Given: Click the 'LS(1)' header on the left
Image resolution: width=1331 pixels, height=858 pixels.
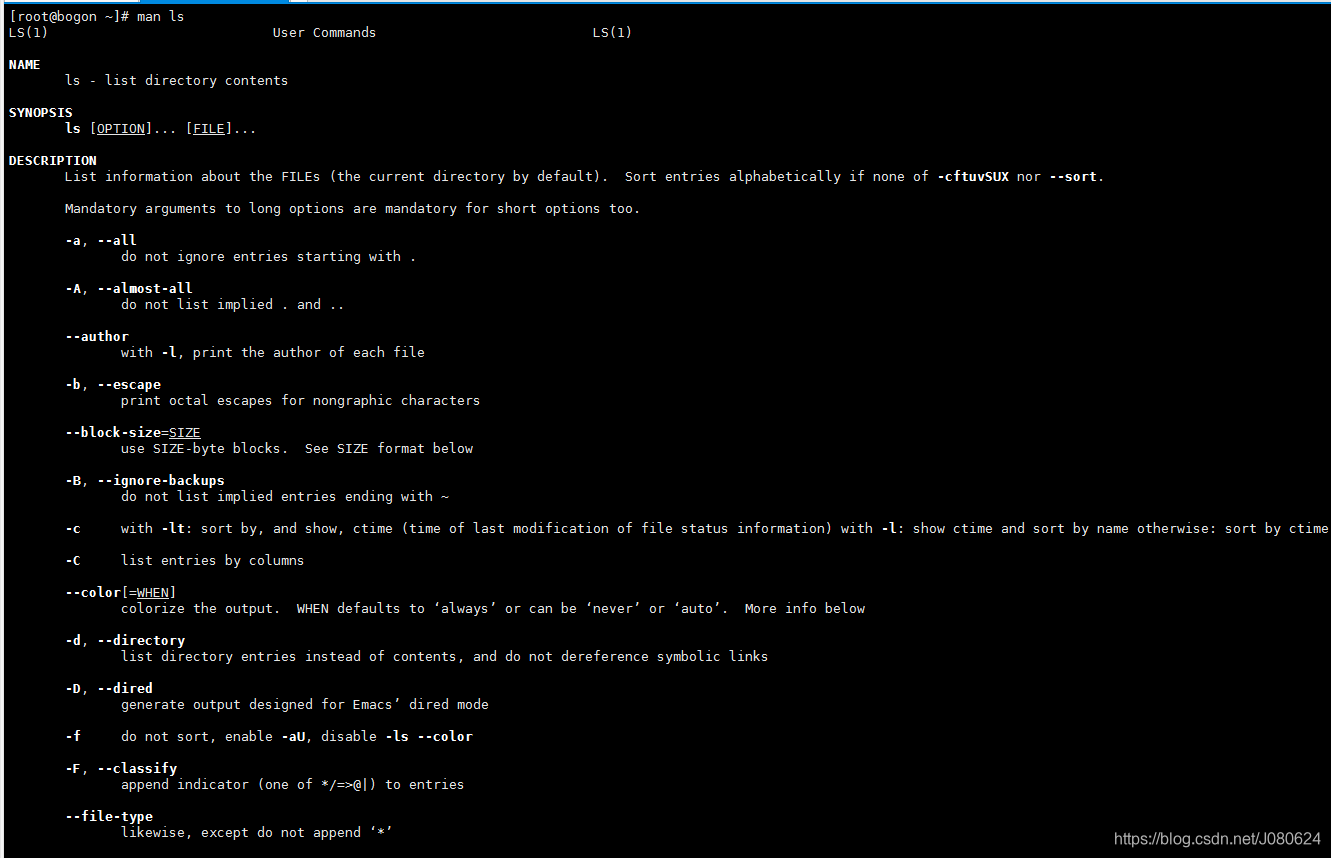Looking at the screenshot, I should click(x=28, y=32).
